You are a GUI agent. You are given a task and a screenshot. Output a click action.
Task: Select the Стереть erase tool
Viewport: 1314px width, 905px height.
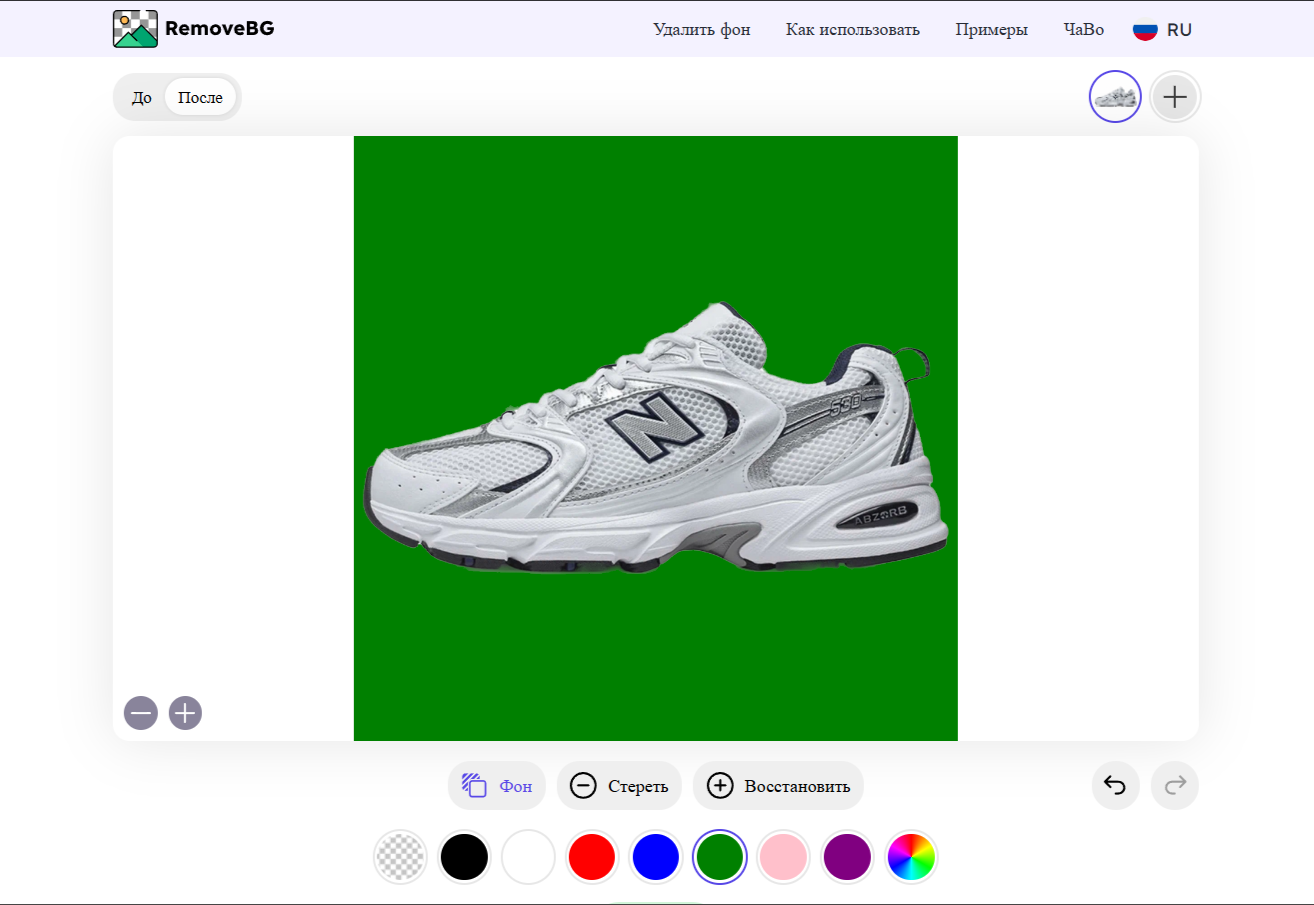coord(619,786)
